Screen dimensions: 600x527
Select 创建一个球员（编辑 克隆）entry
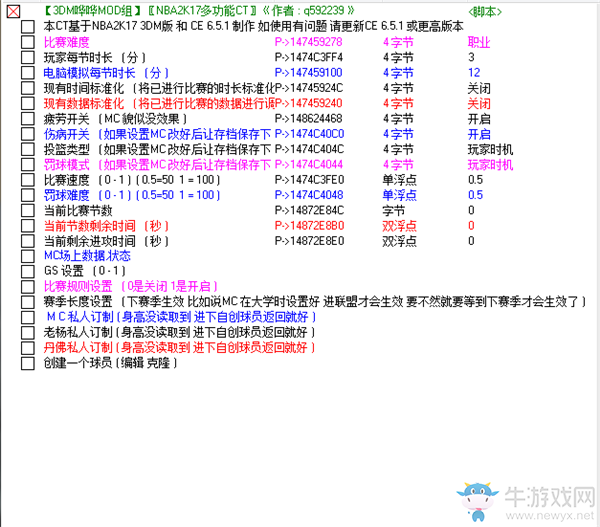110,363
